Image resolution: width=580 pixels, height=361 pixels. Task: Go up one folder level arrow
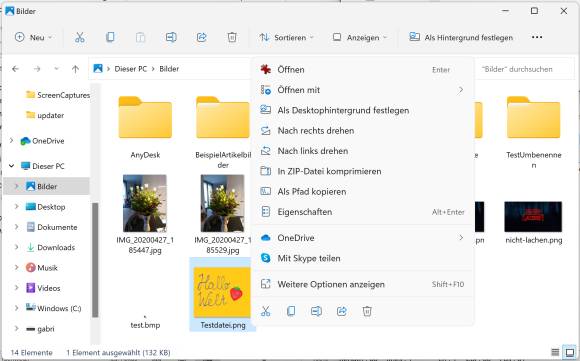pyautogui.click(x=75, y=69)
